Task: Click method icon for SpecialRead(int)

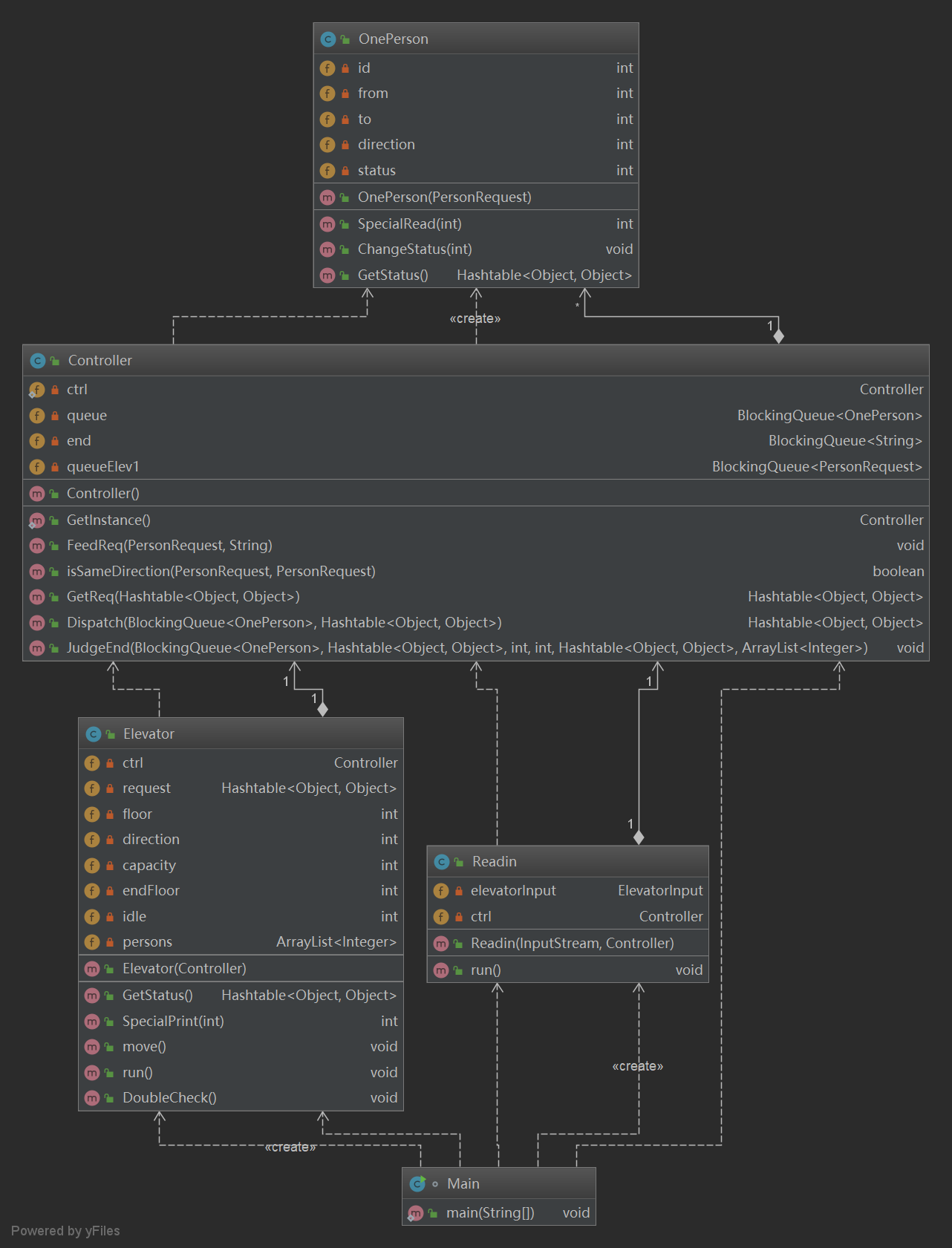Action: [327, 223]
